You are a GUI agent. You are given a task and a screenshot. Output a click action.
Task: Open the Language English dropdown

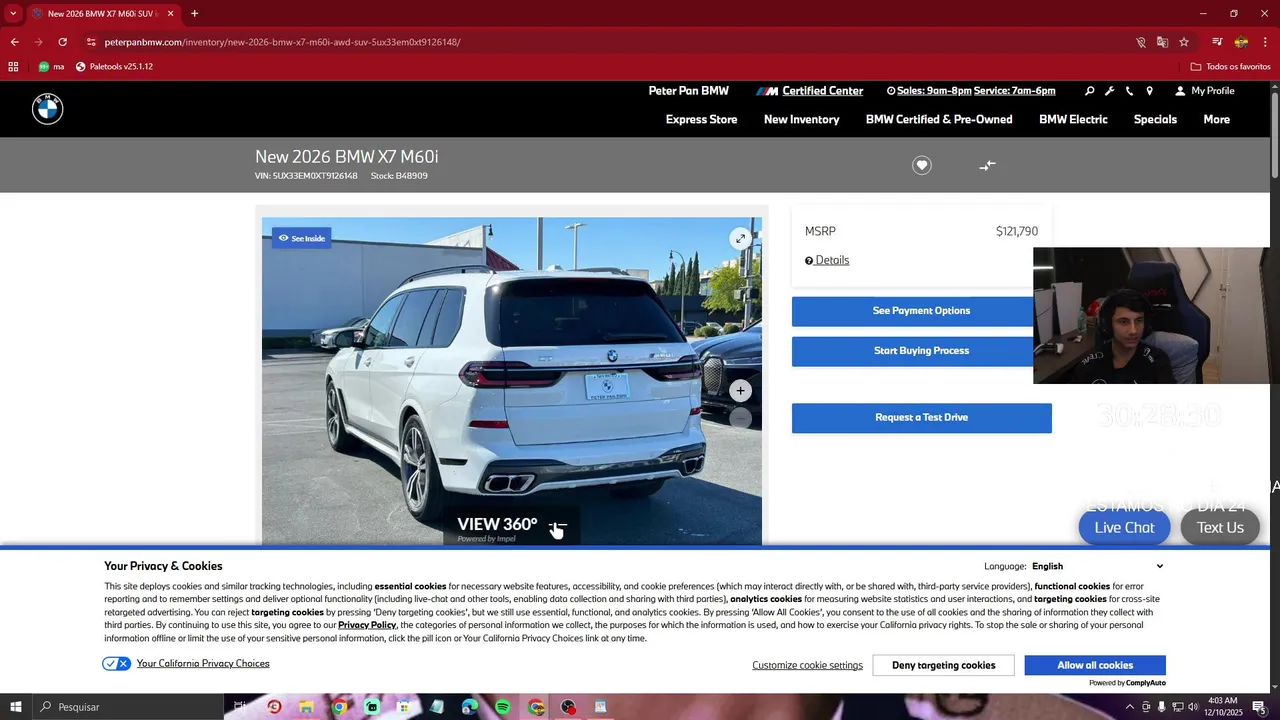click(1098, 566)
